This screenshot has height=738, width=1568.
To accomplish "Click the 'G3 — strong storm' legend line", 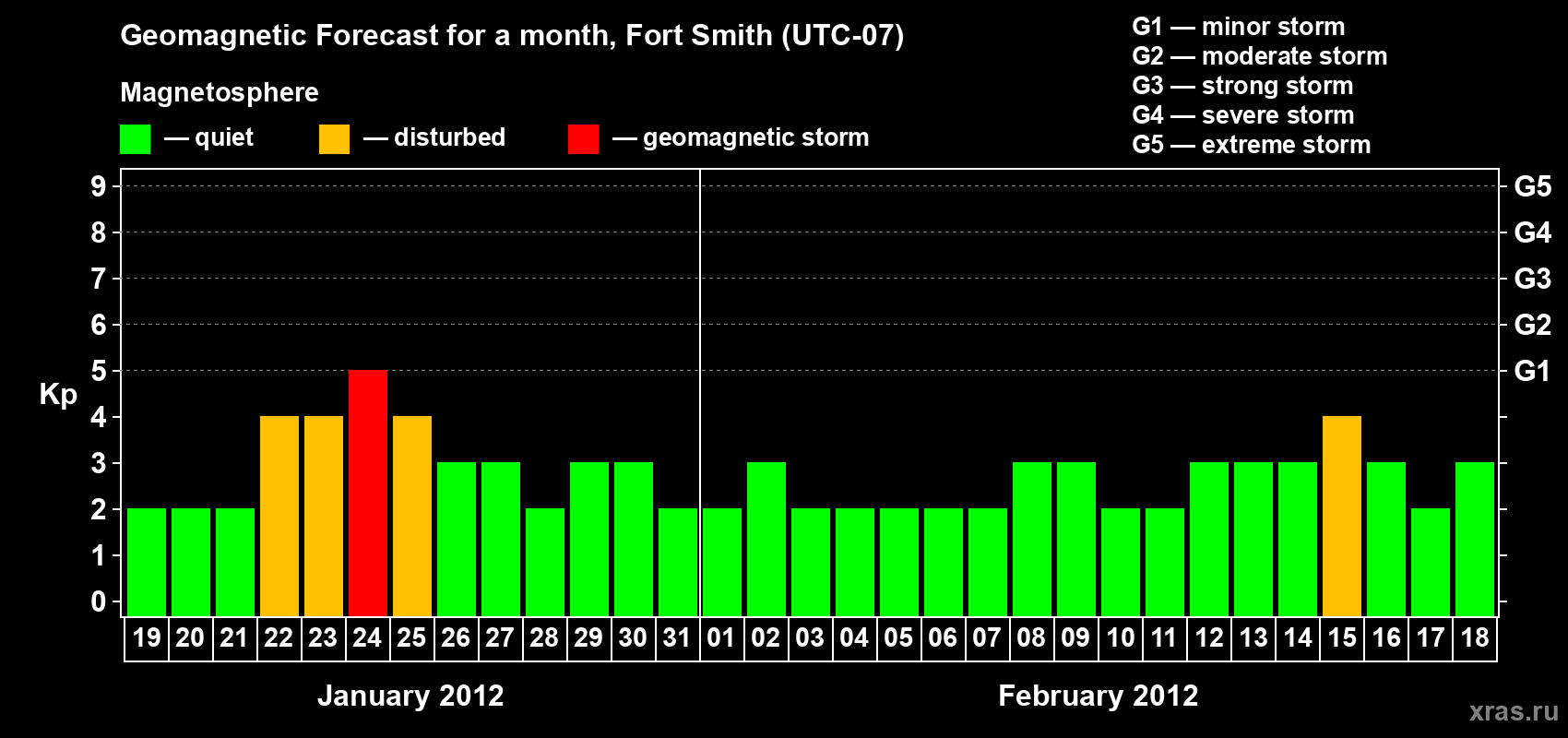I will [x=1242, y=86].
